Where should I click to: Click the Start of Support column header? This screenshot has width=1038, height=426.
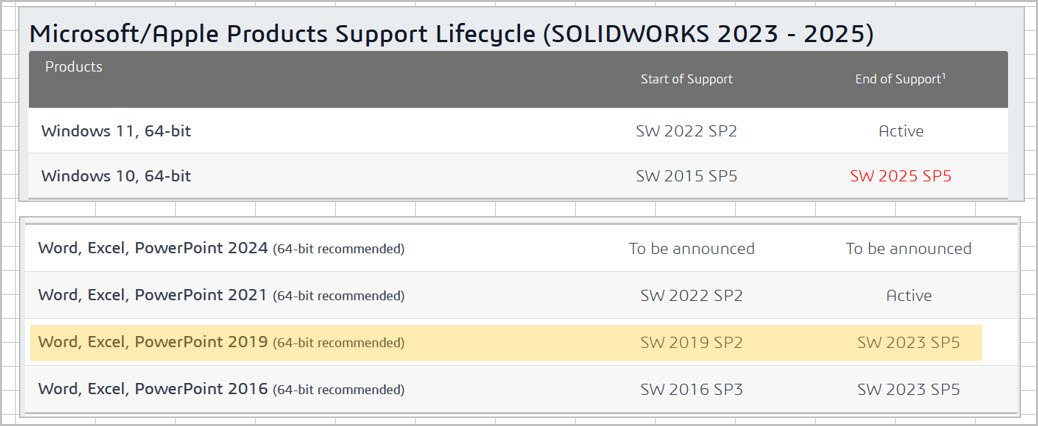click(x=686, y=79)
